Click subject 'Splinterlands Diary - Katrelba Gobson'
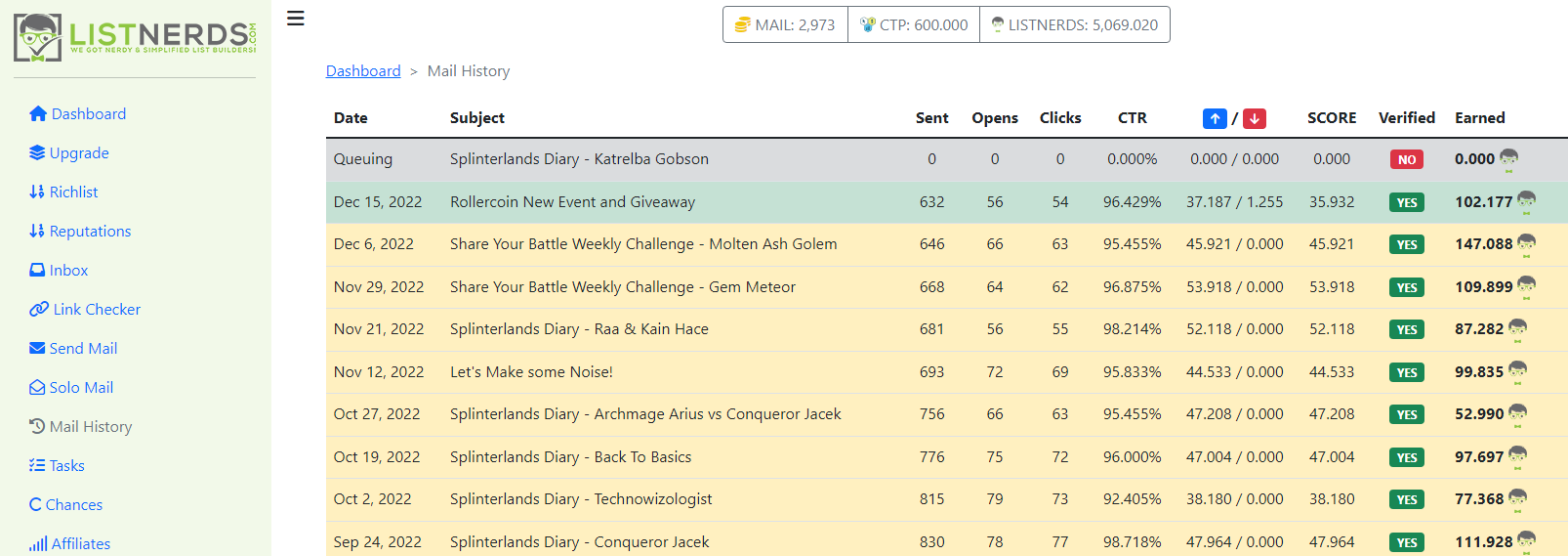Image resolution: width=1568 pixels, height=556 pixels. [579, 159]
